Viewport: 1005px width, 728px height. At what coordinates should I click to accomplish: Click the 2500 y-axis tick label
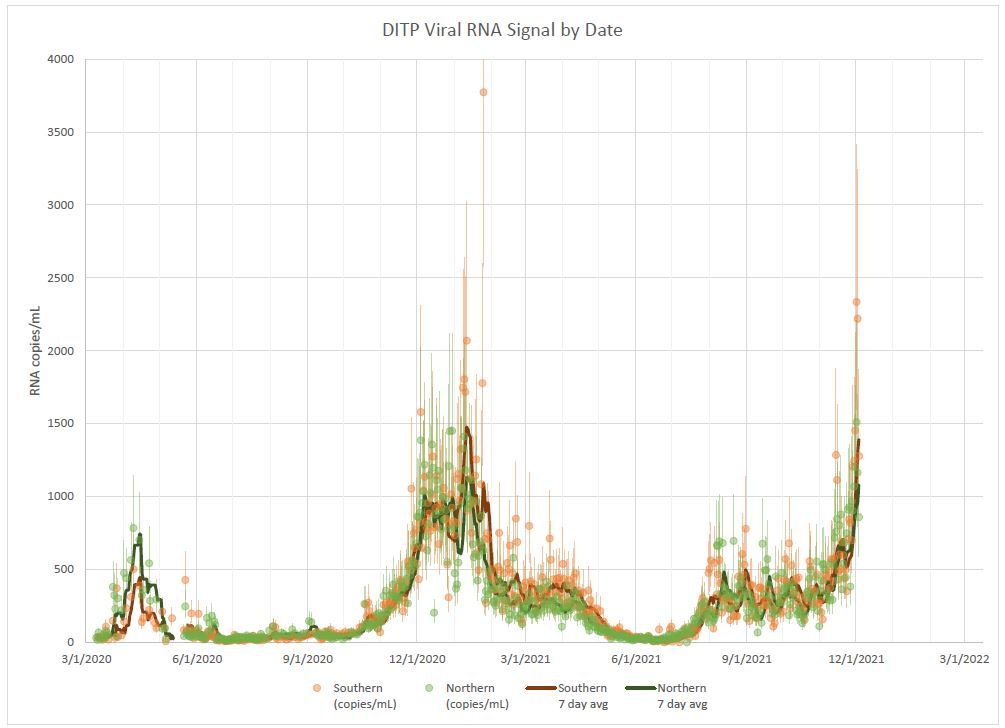point(60,278)
